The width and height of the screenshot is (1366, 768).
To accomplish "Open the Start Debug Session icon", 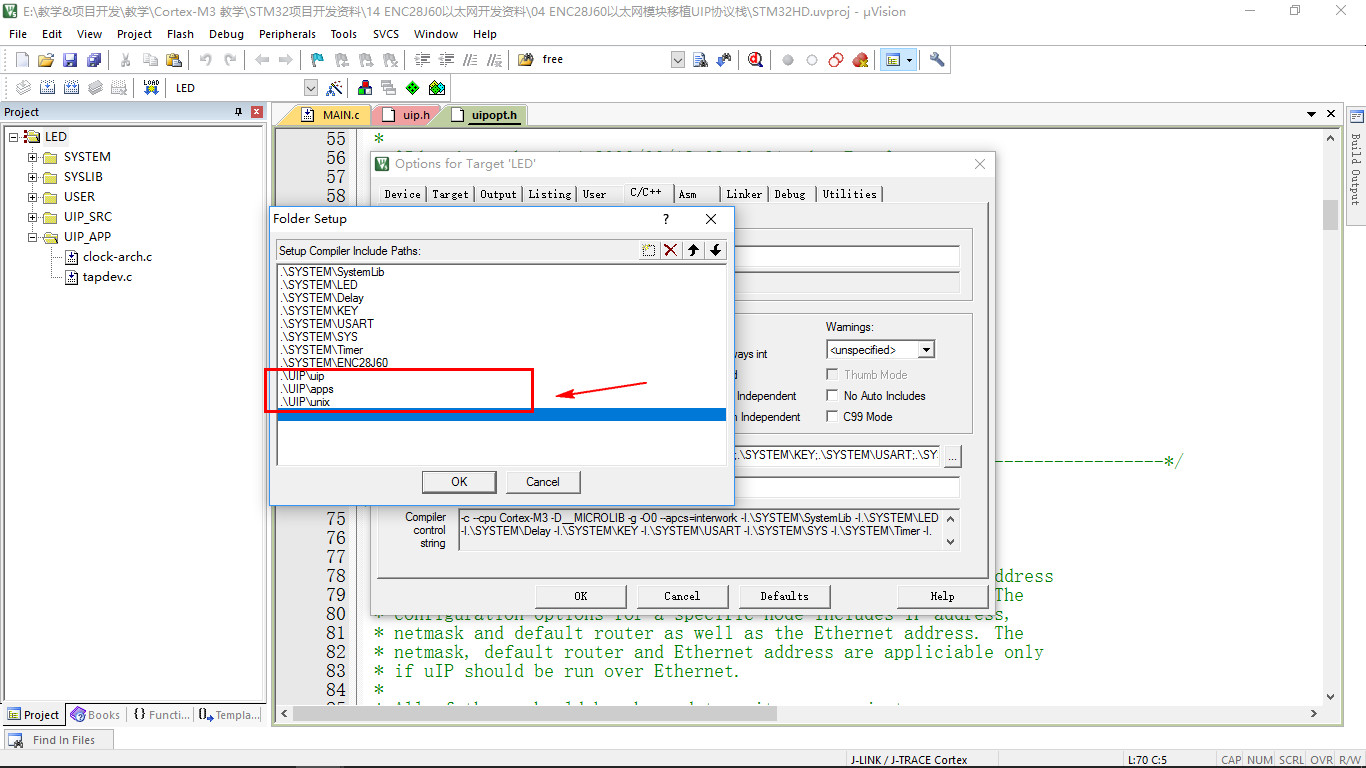I will pos(755,60).
